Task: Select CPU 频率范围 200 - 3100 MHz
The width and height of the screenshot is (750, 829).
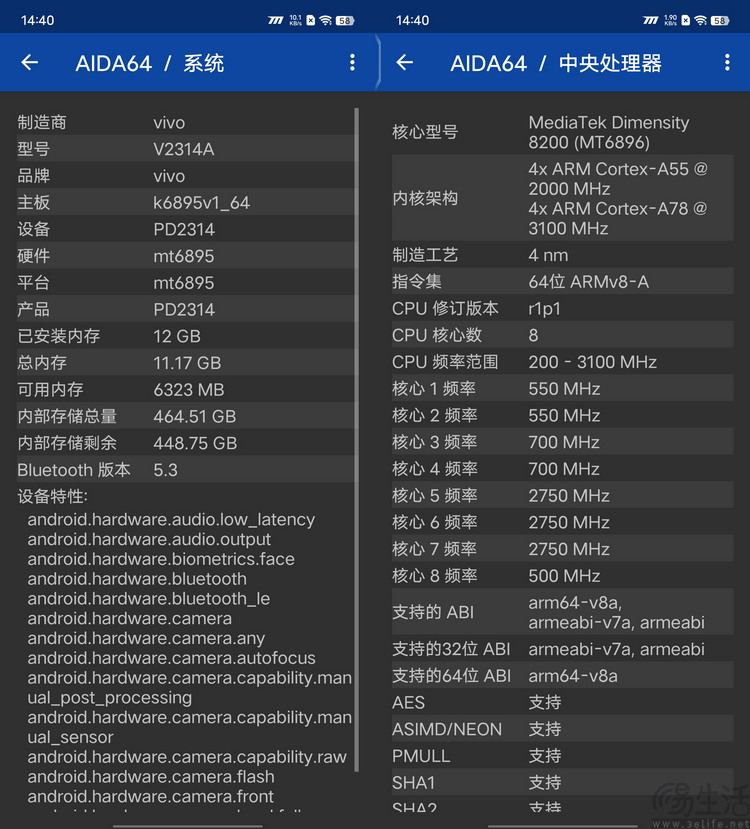Action: (x=563, y=362)
